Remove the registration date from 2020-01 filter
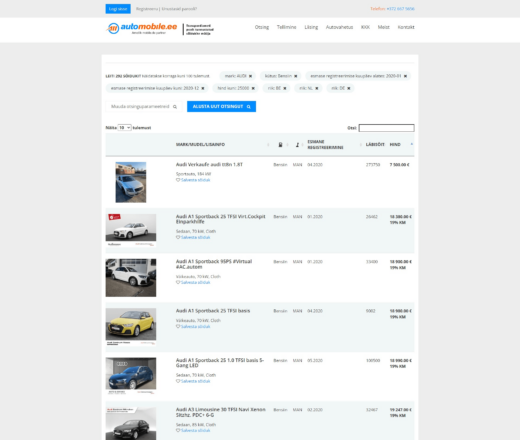520x440 pixels. pyautogui.click(x=405, y=76)
